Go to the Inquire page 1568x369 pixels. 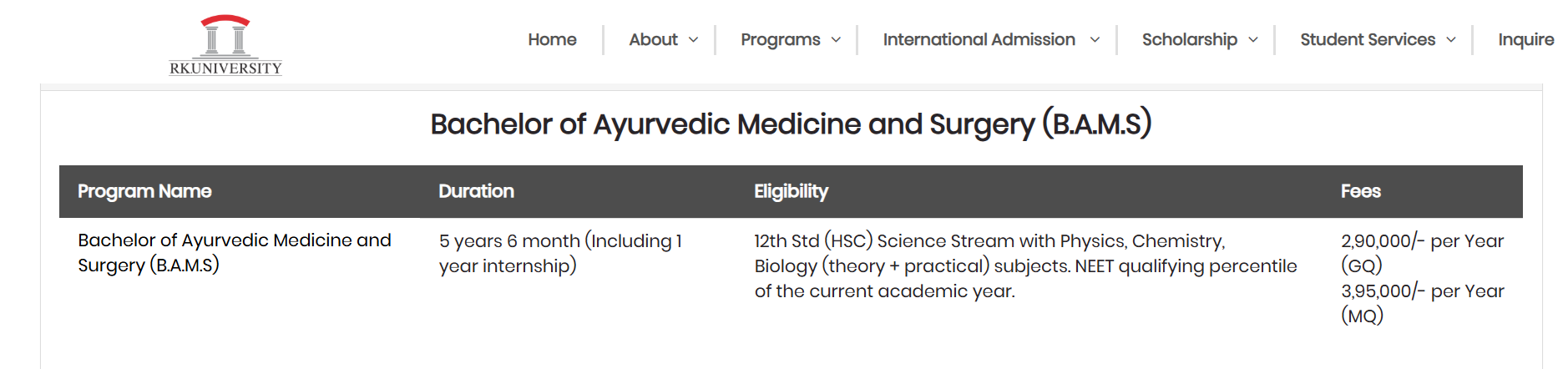point(1526,40)
